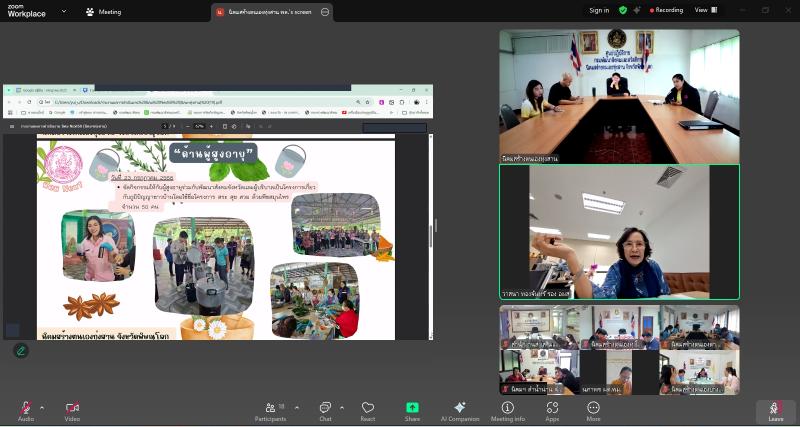Select top-left small participant thumbnail
Image resolution: width=800 pixels, height=427 pixels.
click(x=539, y=328)
